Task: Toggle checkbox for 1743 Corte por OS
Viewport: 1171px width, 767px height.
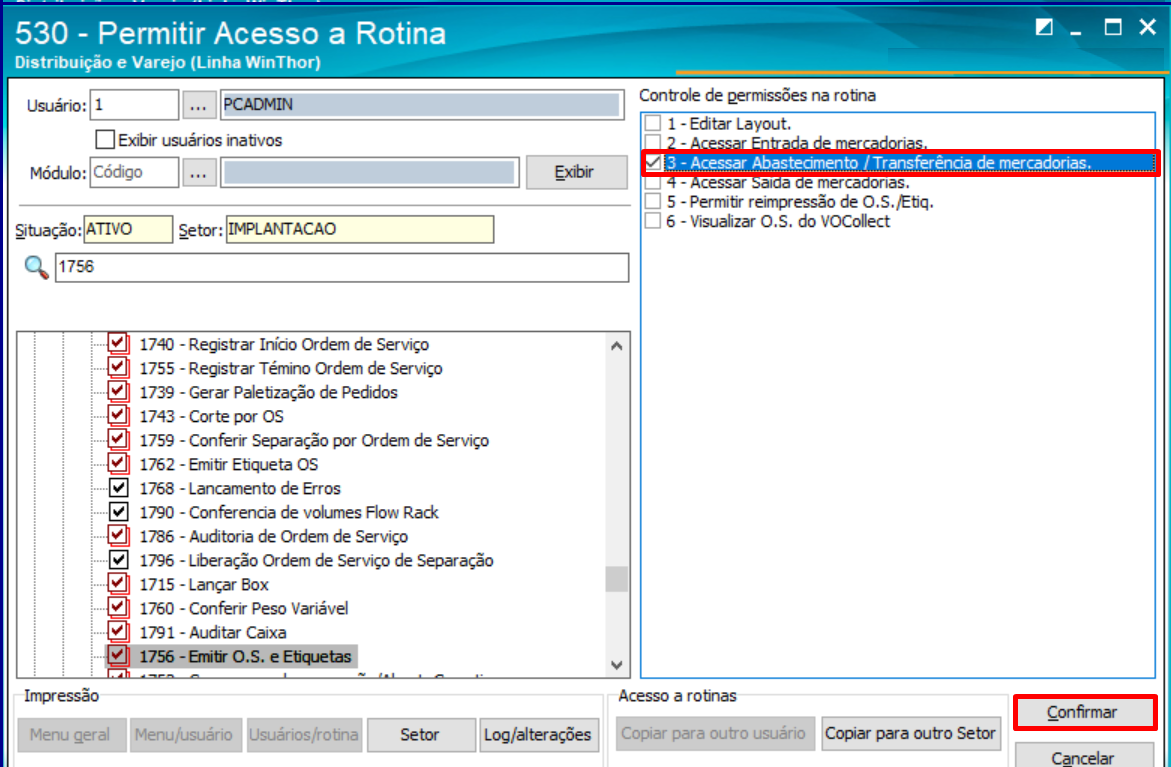Action: tap(118, 415)
